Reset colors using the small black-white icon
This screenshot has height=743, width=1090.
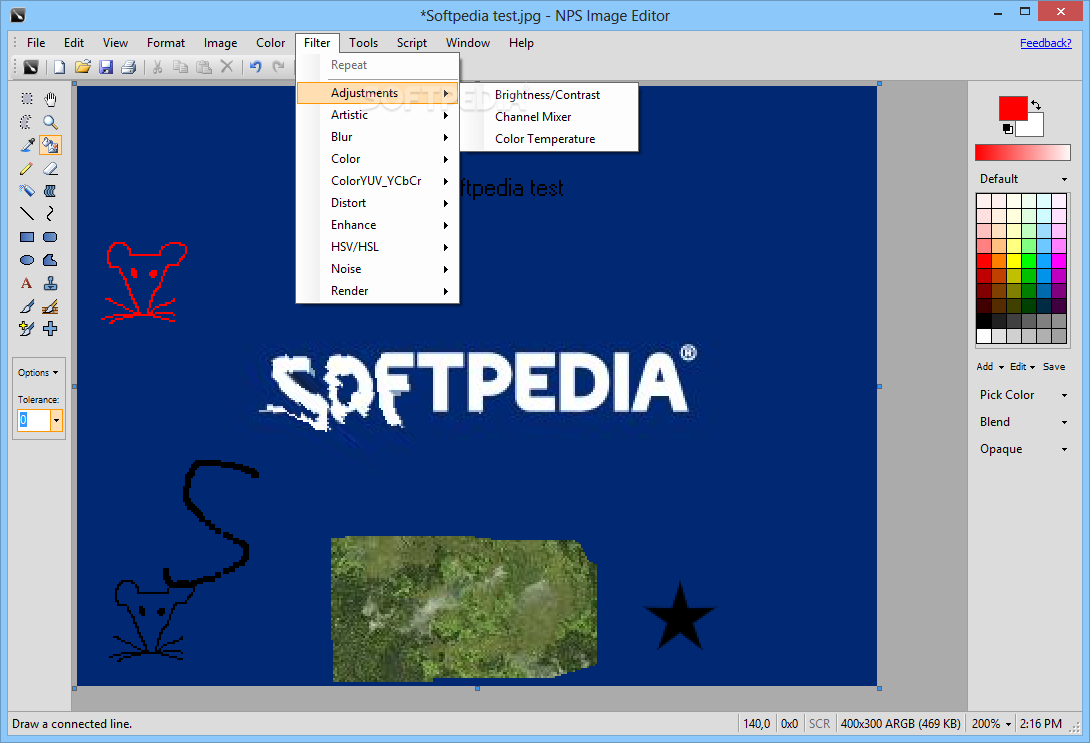[1007, 129]
